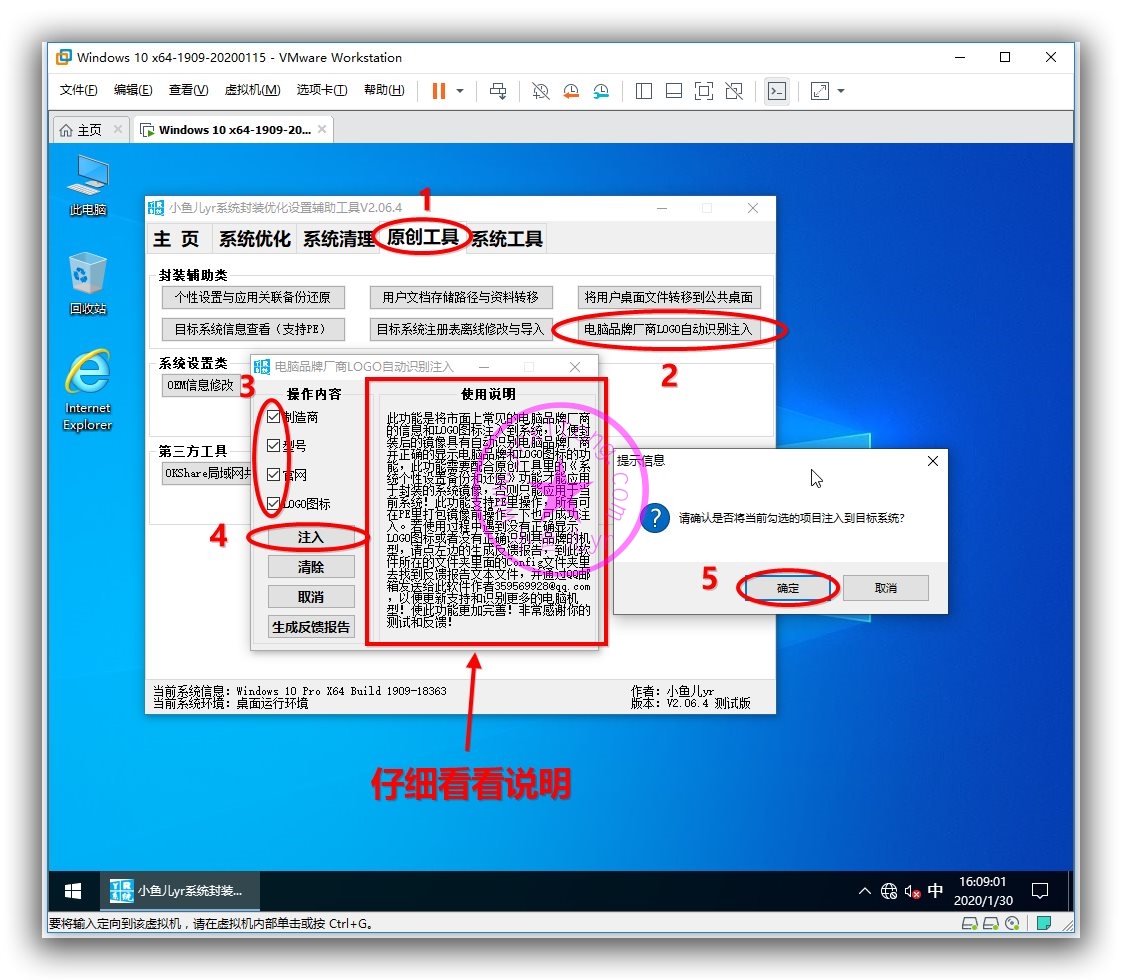
Task: Launch Internet Explorer desktop shortcut
Action: coord(87,390)
